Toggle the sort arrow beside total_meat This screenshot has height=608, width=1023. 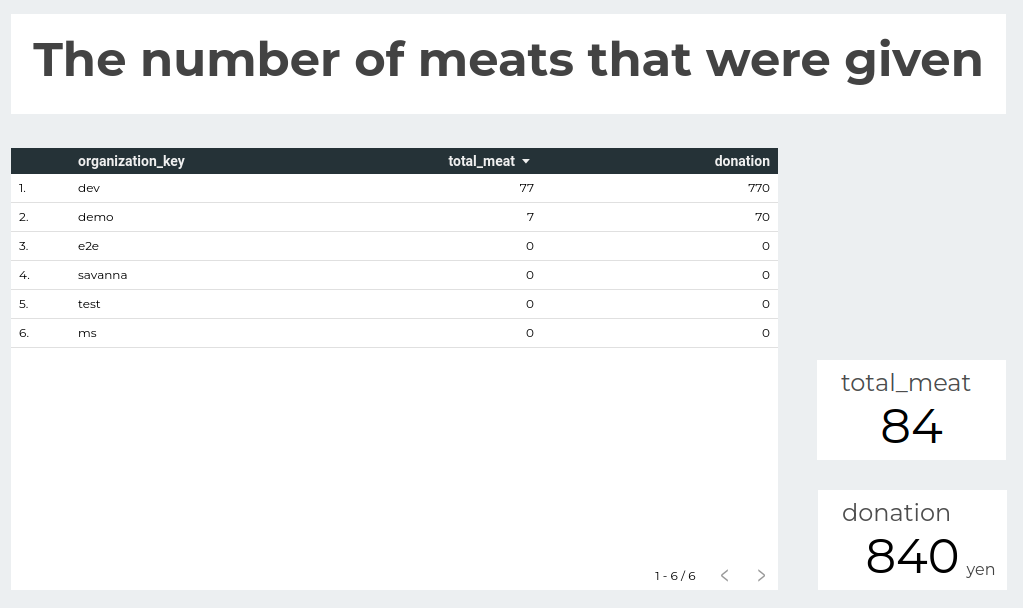[x=526, y=161]
